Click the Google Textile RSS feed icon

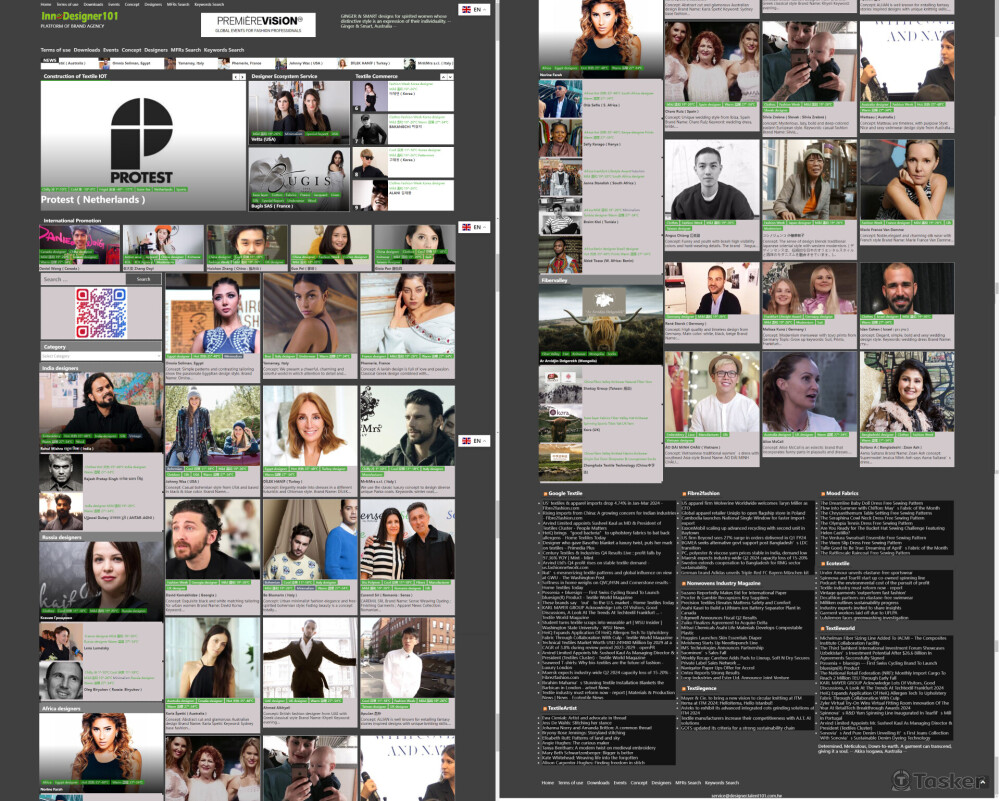click(x=545, y=493)
